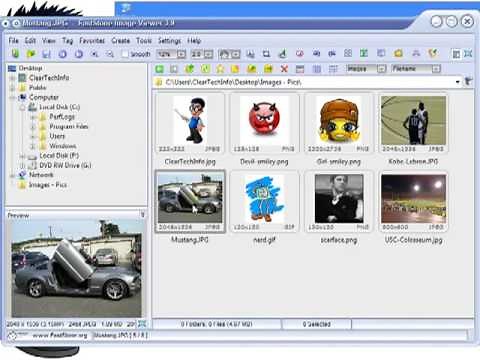The height and width of the screenshot is (360, 480).
Task: Click the Save As floppy disk icon
Action: [x=47, y=54]
